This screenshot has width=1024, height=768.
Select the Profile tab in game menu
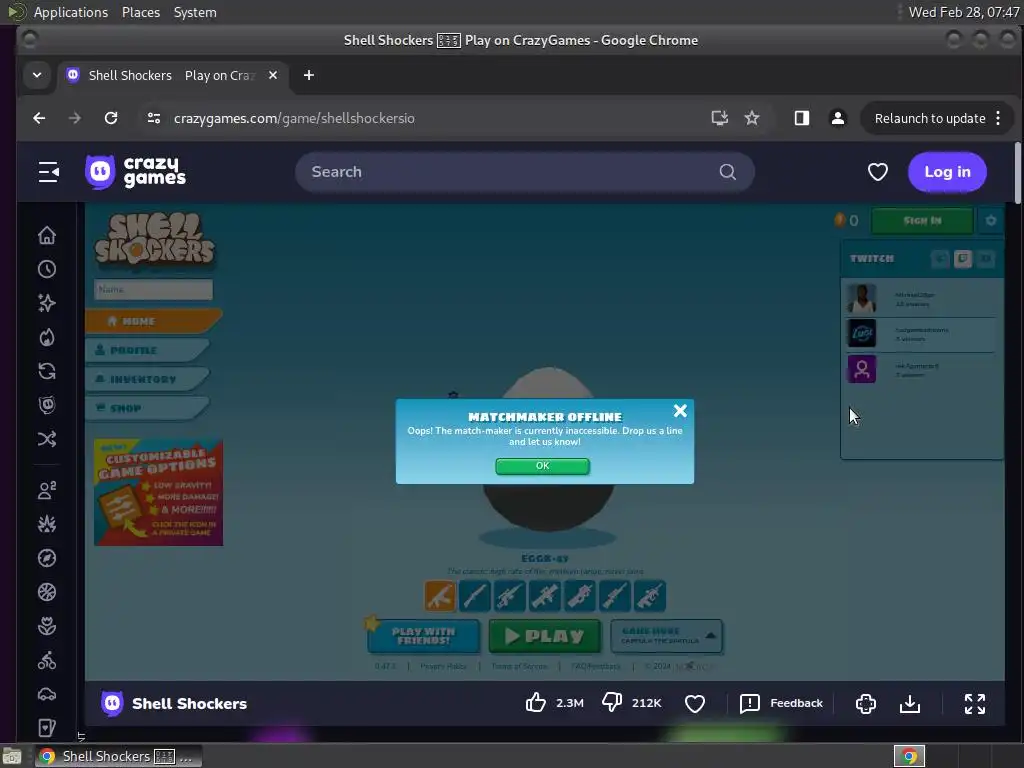[147, 350]
